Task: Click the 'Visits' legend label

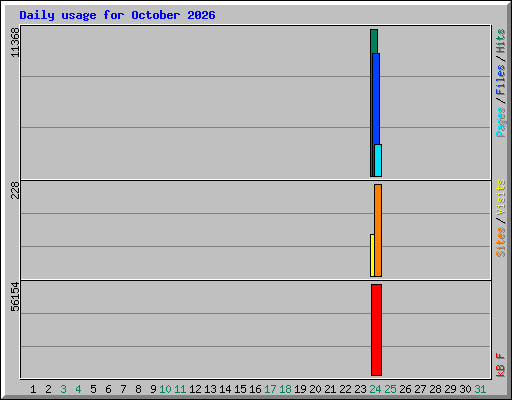Action: tap(501, 197)
